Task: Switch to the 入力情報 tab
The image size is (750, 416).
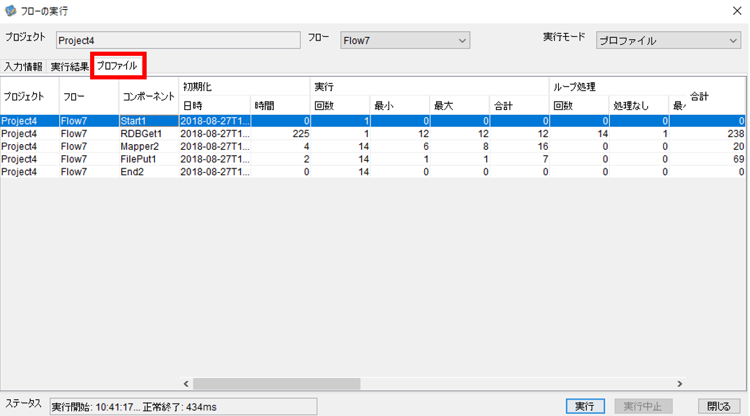Action: click(x=23, y=66)
